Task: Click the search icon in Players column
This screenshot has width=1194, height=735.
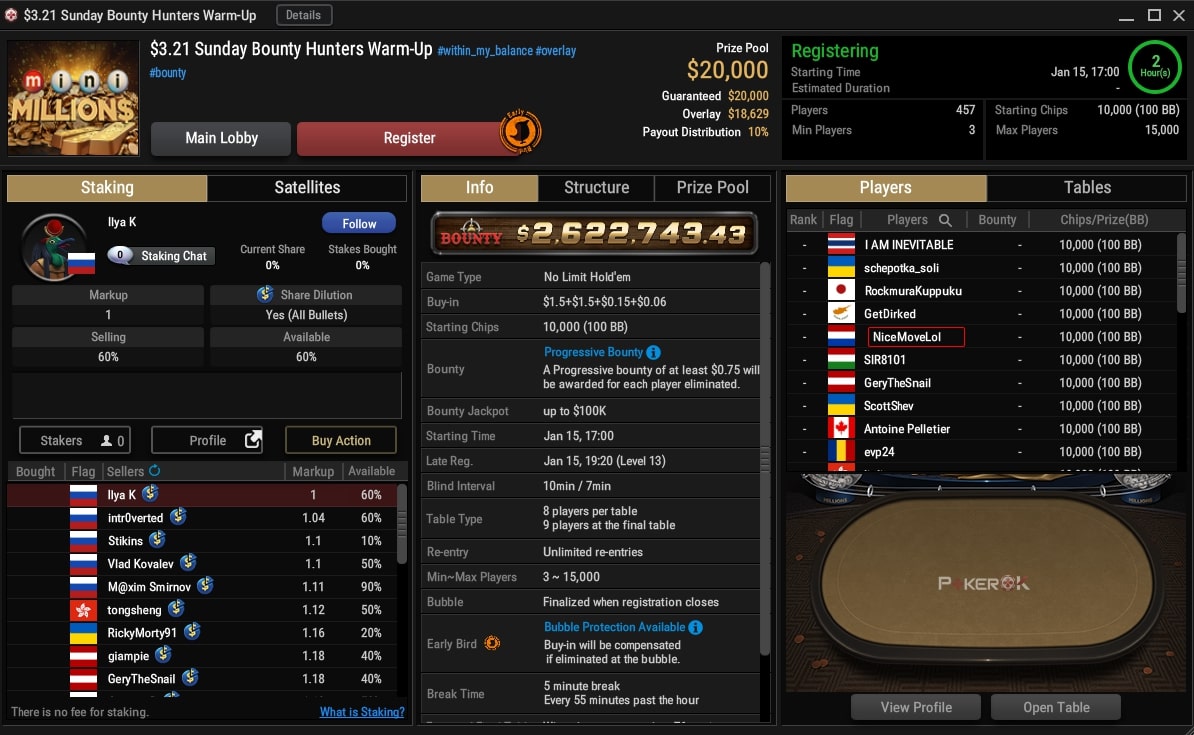Action: click(x=945, y=220)
